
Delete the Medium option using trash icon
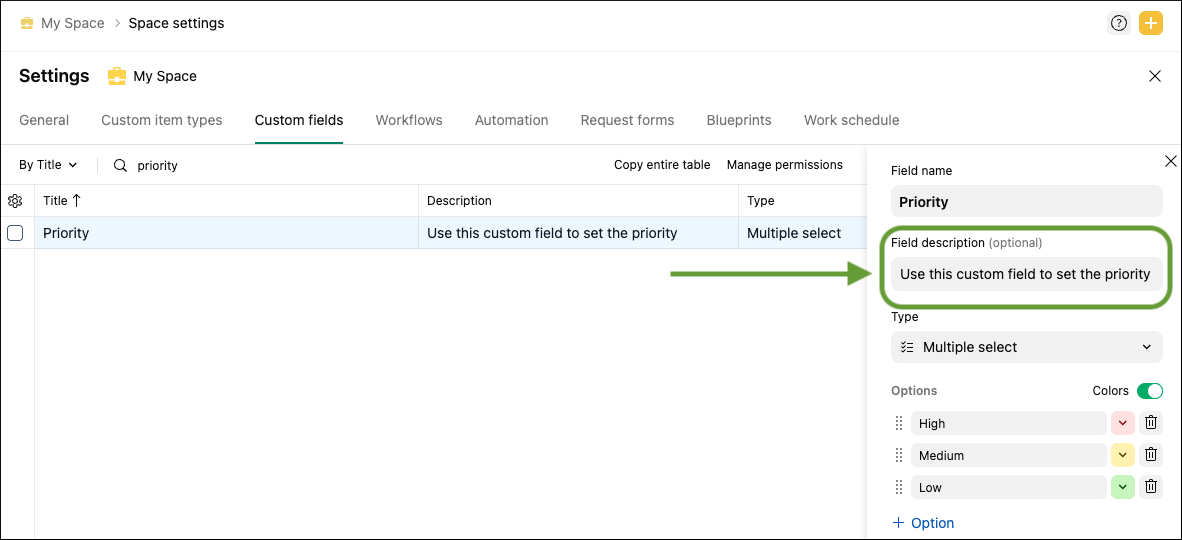pos(1151,455)
